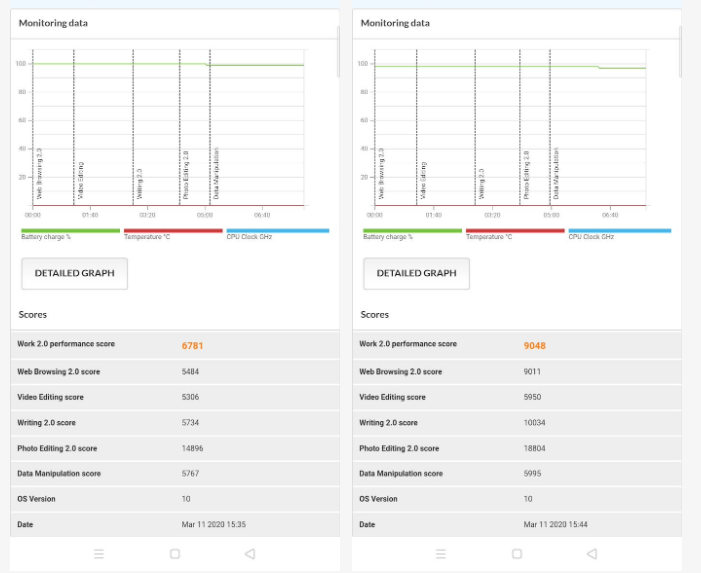Toggle blue CPU Clock legend in right graph

tap(619, 233)
